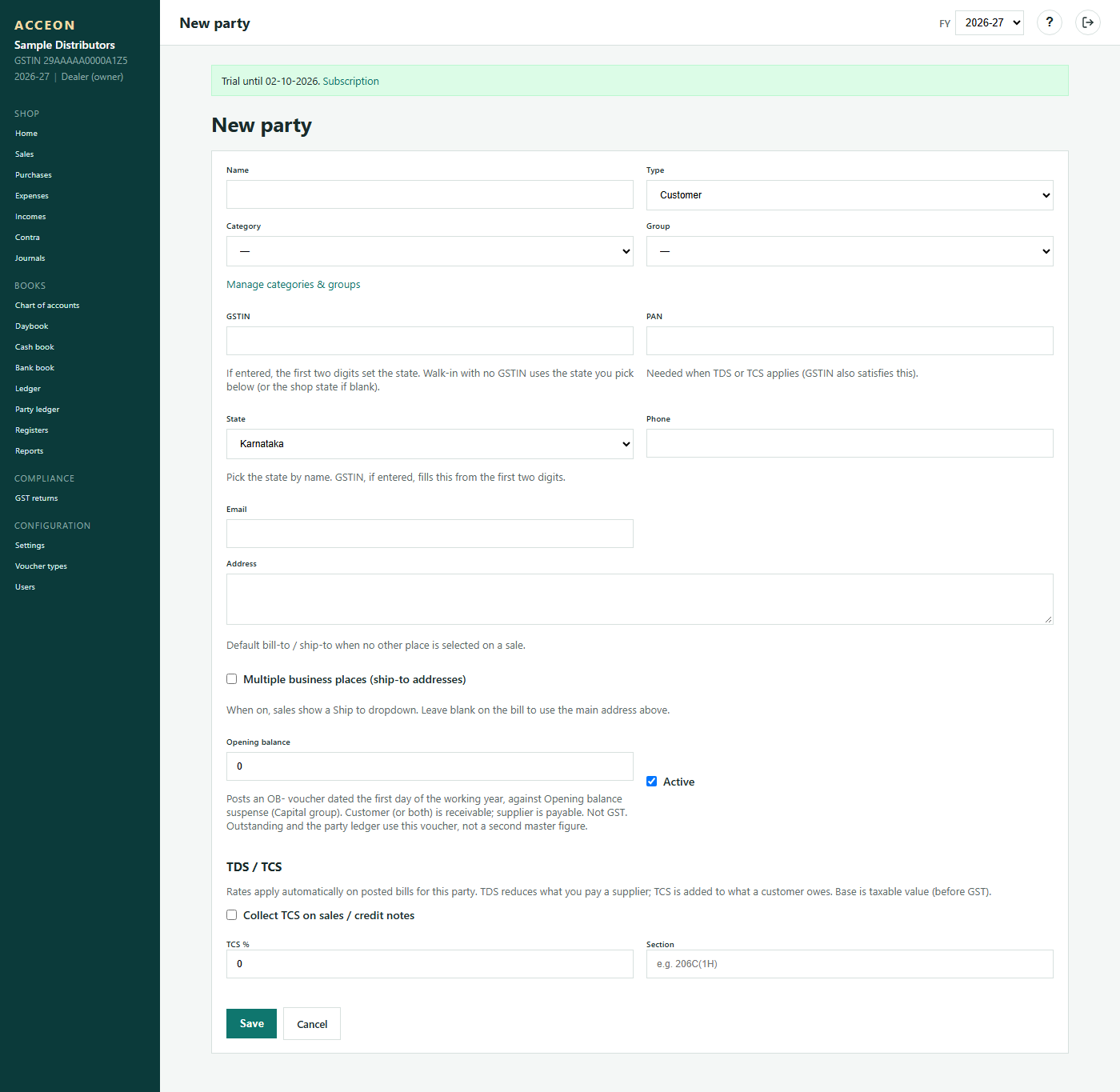Viewport: 1120px width, 1092px height.
Task: Open the Category dropdown
Action: (x=430, y=251)
